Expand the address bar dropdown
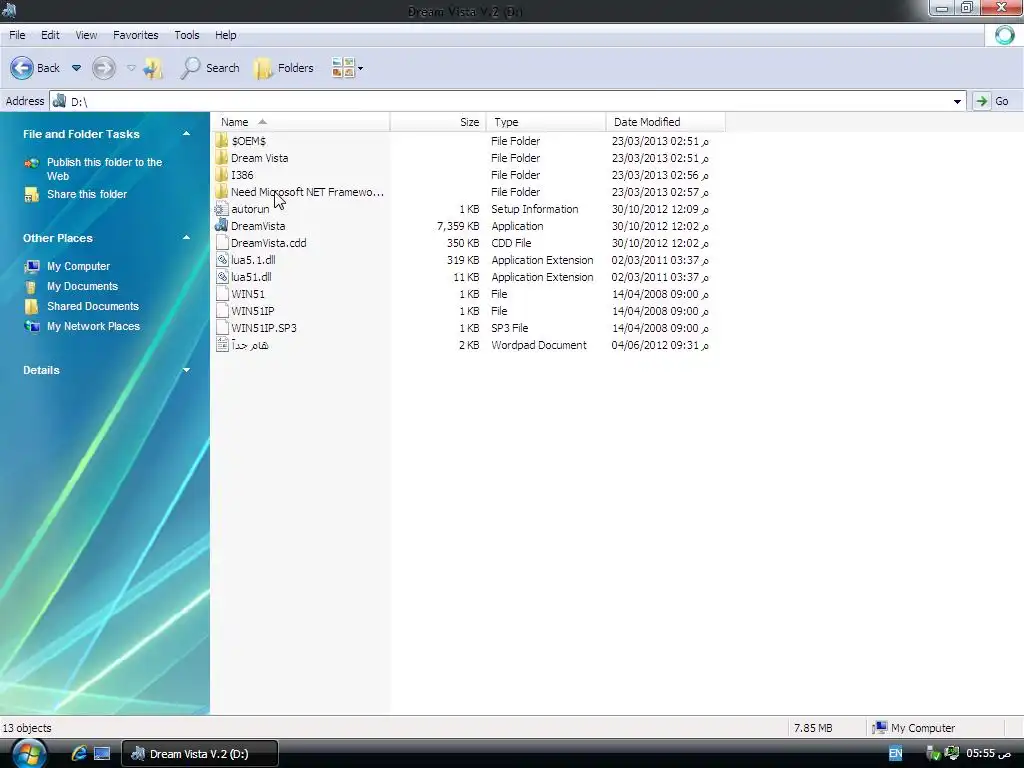The image size is (1024, 768). [957, 101]
